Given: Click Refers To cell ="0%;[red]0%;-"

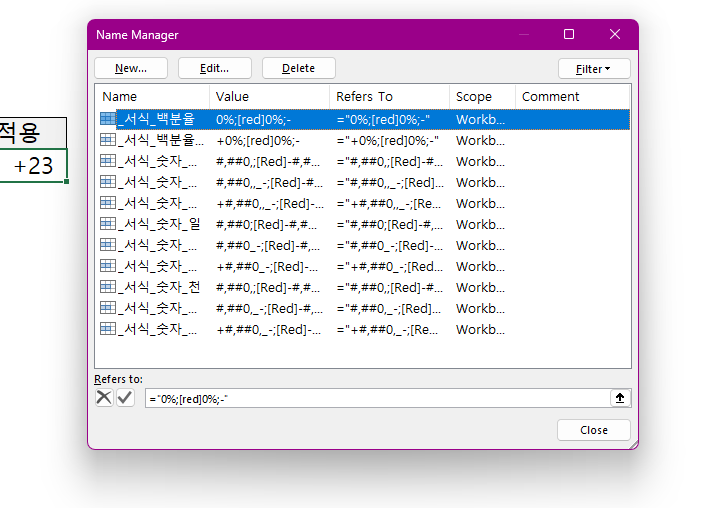Looking at the screenshot, I should (x=383, y=120).
